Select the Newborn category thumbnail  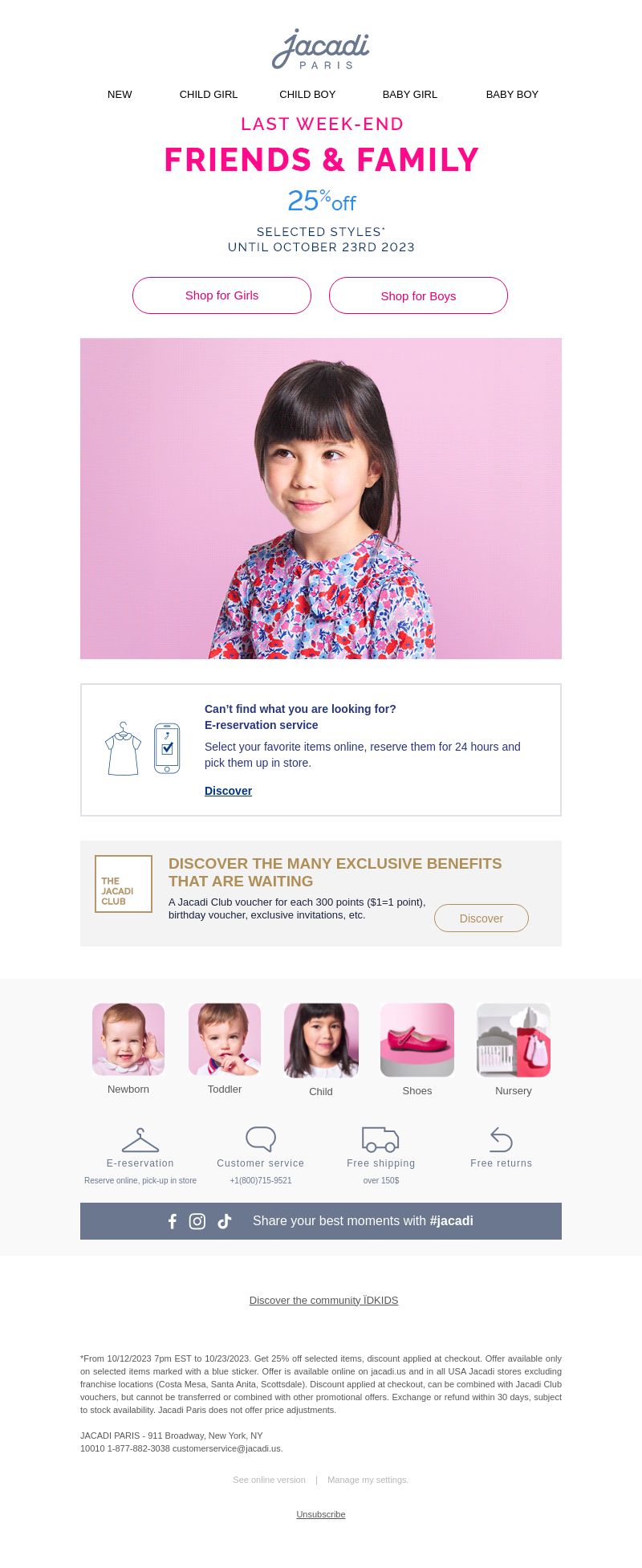pyautogui.click(x=128, y=1039)
